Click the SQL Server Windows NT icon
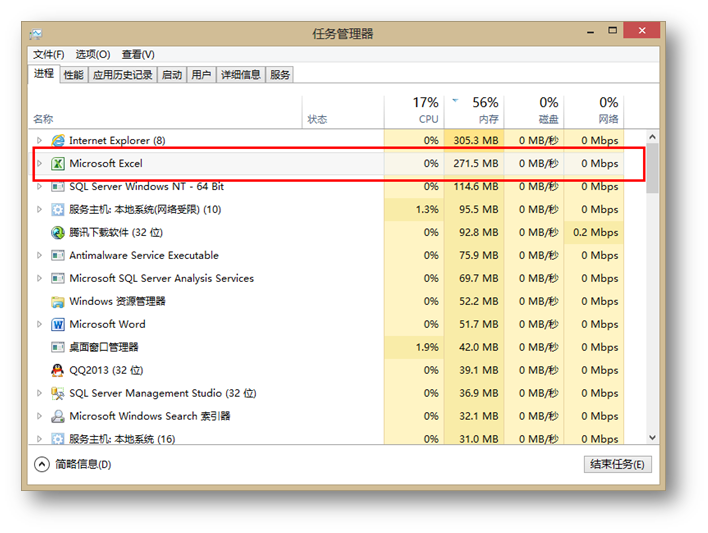The height and width of the screenshot is (533, 708). coord(58,187)
